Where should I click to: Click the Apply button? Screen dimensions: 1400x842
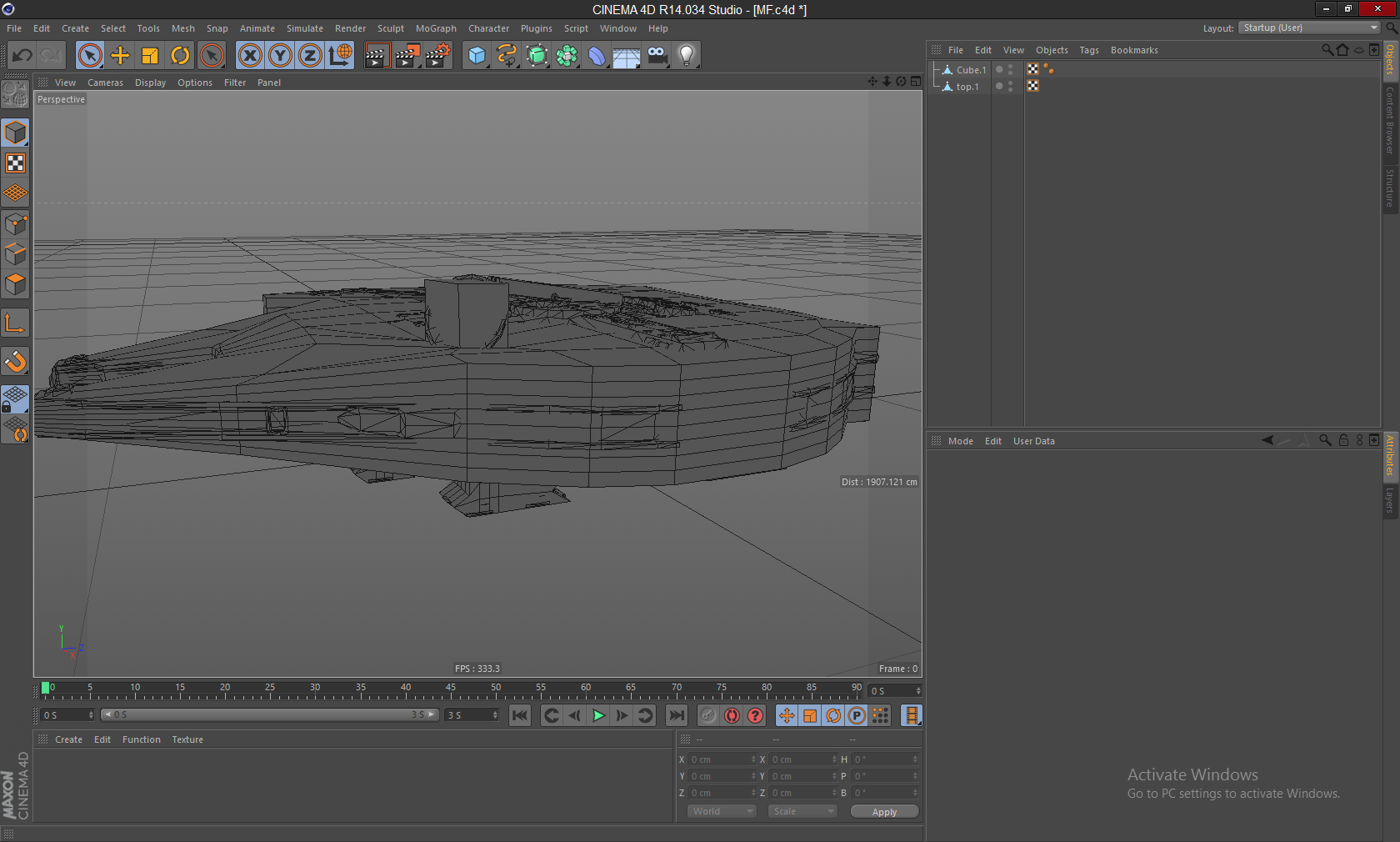pos(884,811)
